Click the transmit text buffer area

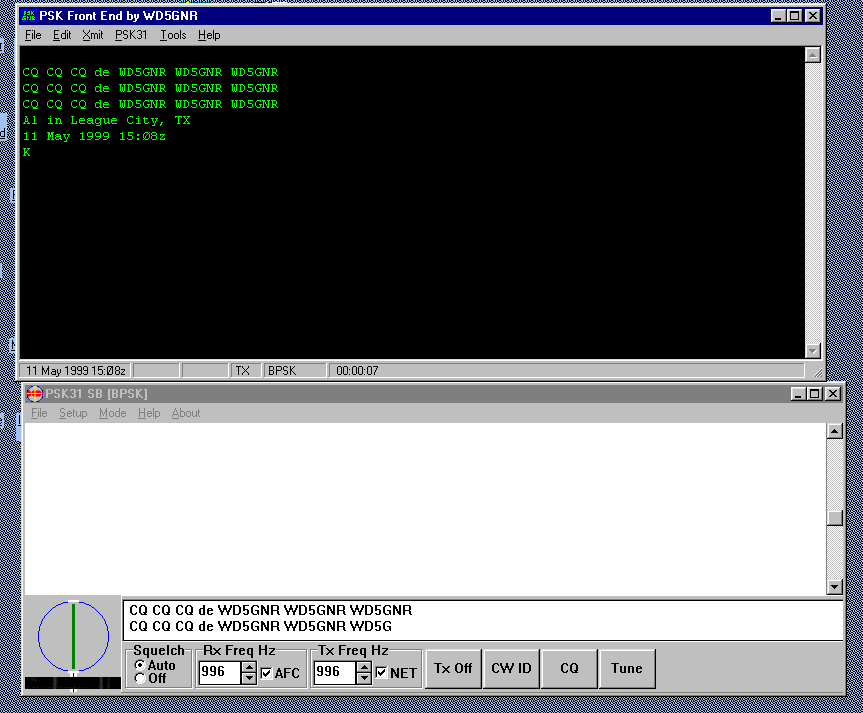click(480, 619)
